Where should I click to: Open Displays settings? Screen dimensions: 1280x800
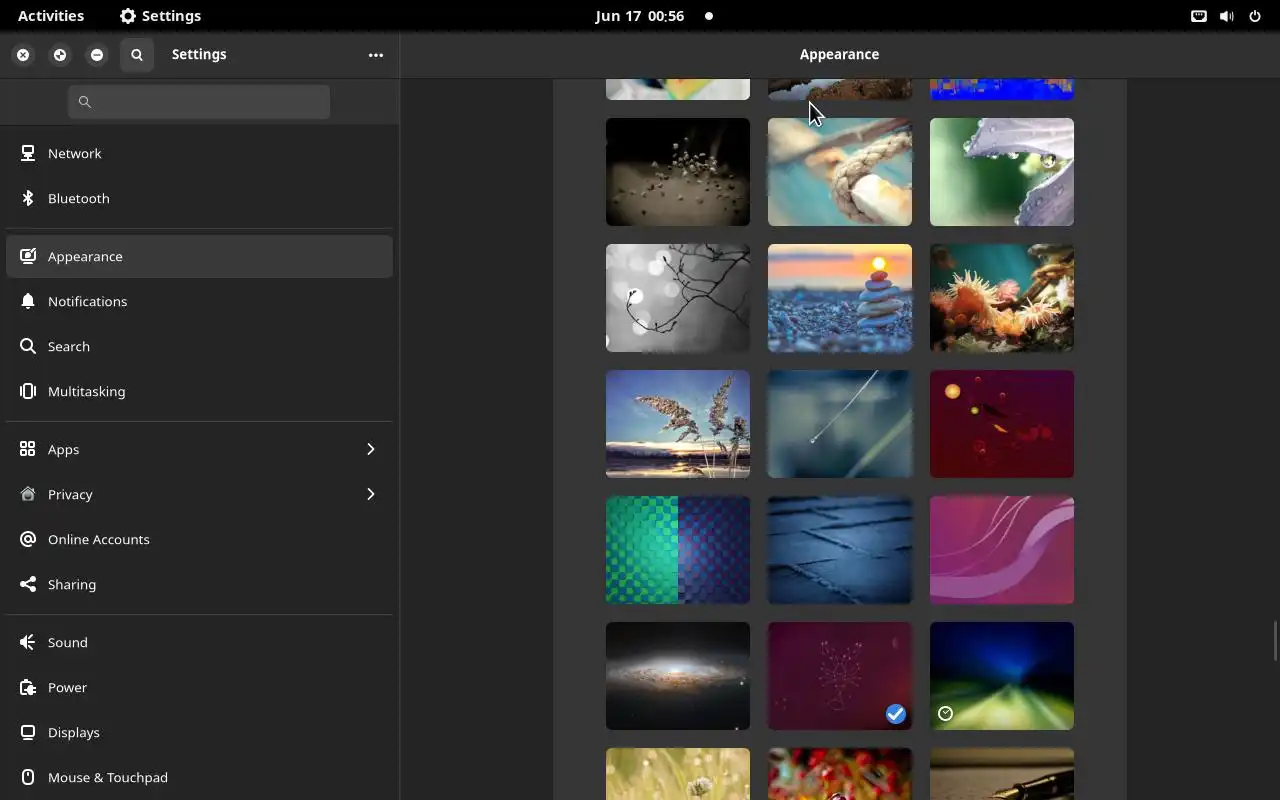199,732
